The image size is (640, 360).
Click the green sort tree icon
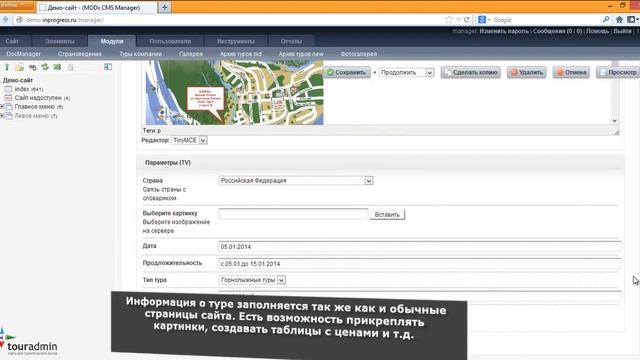click(57, 67)
